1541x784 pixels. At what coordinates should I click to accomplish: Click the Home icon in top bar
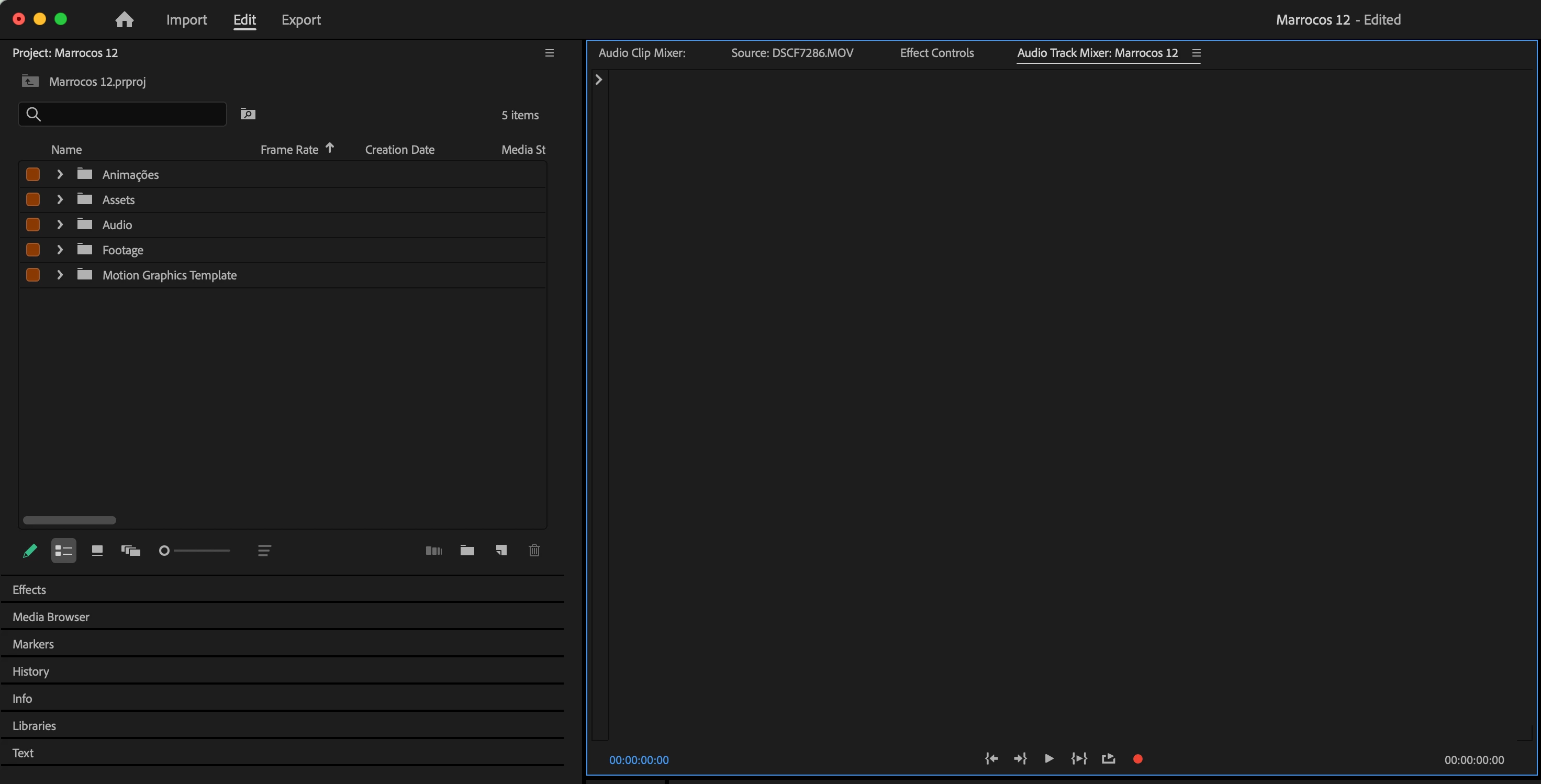(x=125, y=20)
